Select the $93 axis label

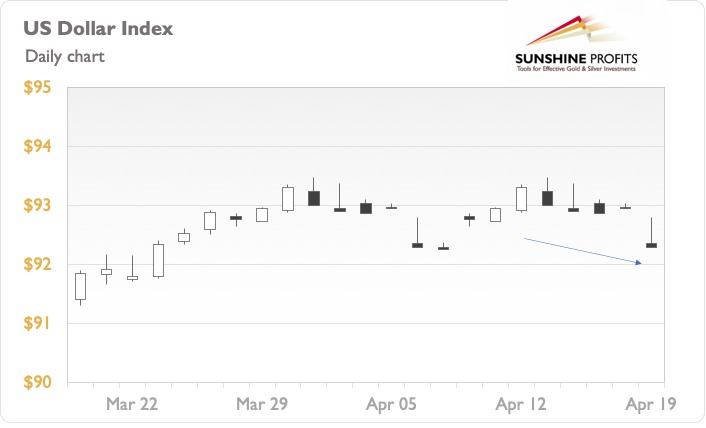[x=37, y=205]
